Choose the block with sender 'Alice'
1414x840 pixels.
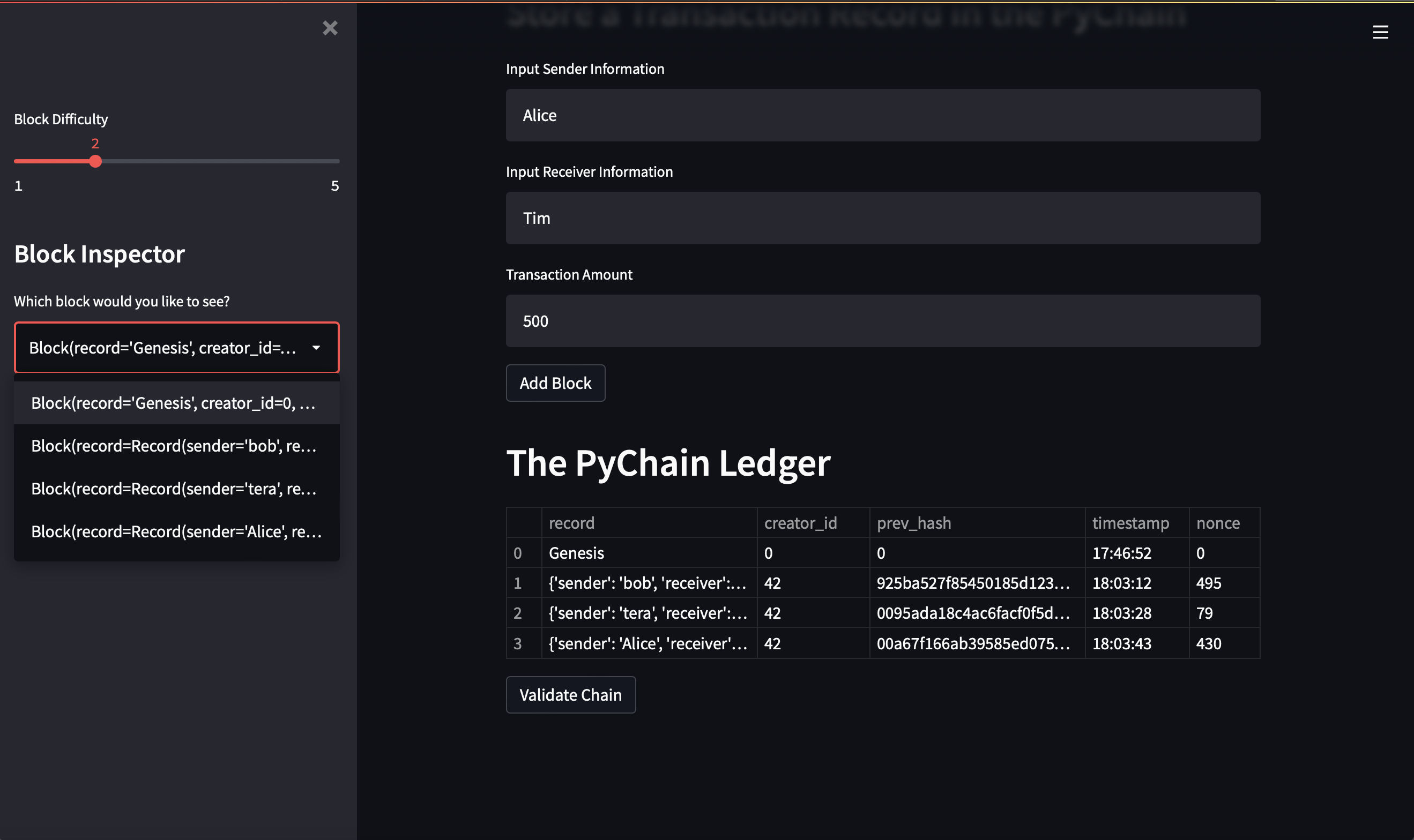tap(176, 531)
